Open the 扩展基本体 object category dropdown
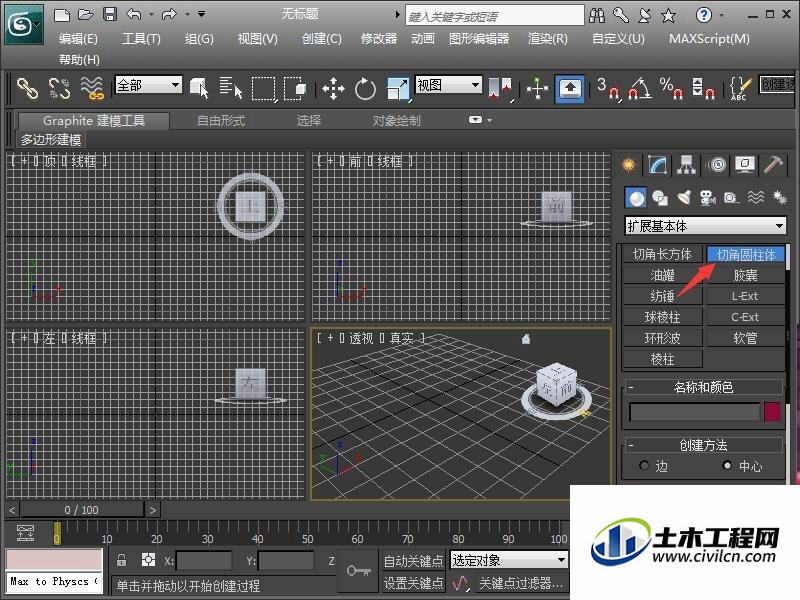 [x=705, y=226]
